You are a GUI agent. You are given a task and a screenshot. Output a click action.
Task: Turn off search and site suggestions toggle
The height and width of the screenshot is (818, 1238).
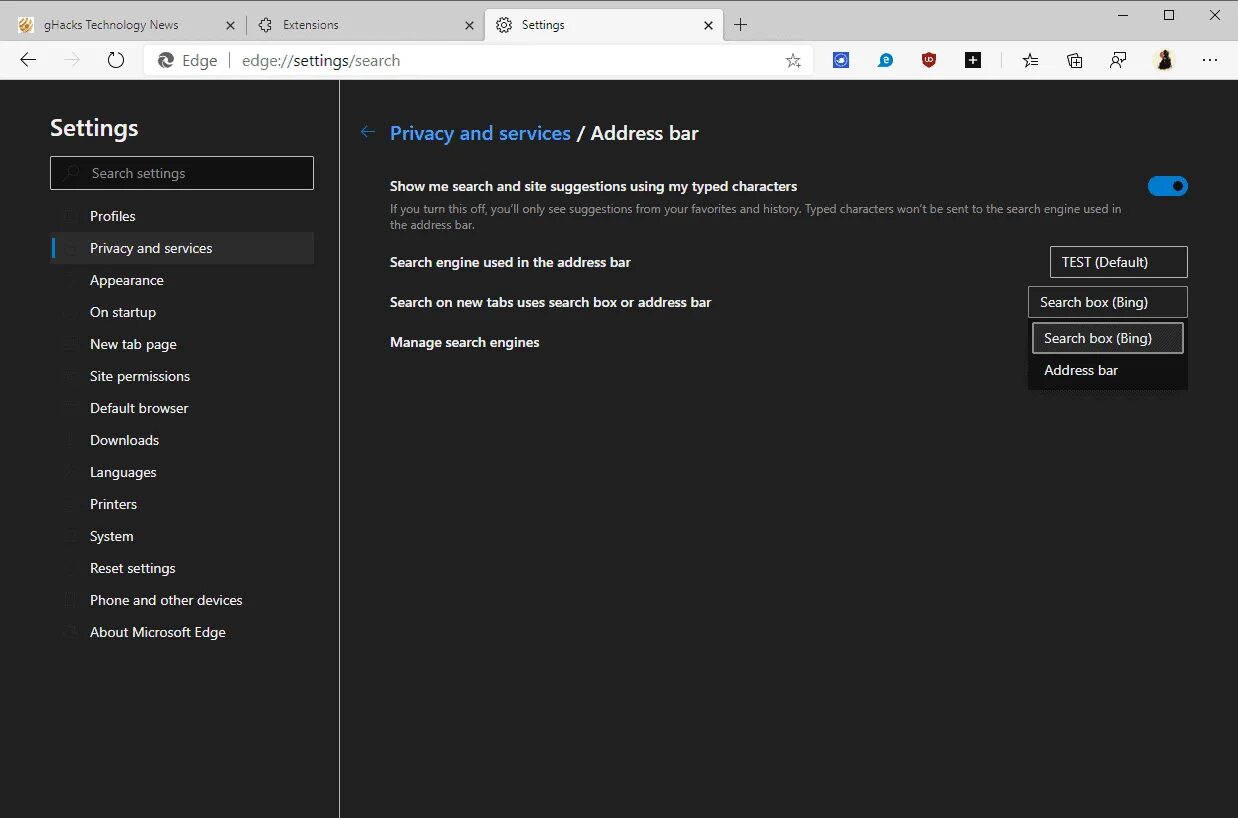tap(1168, 186)
